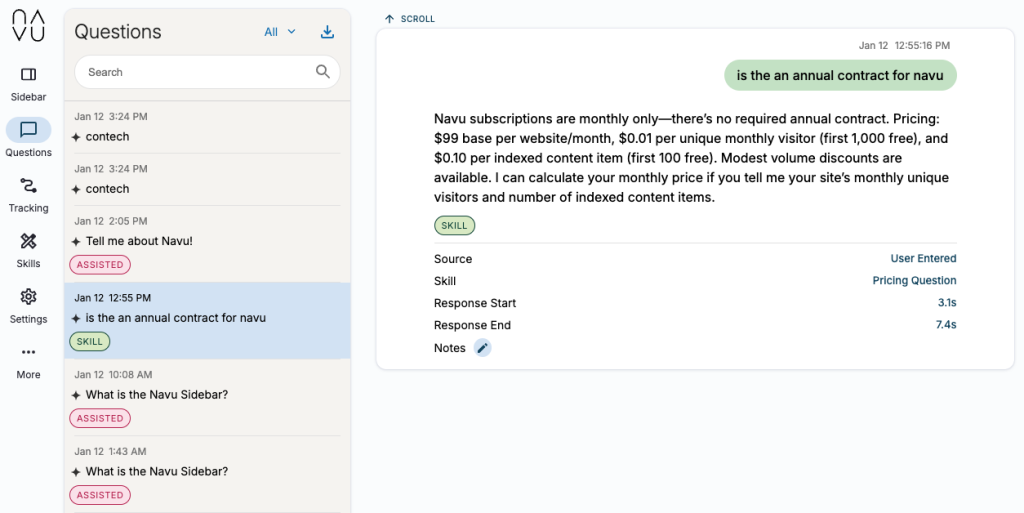Click the green SKILL badge under the response

[x=454, y=226]
